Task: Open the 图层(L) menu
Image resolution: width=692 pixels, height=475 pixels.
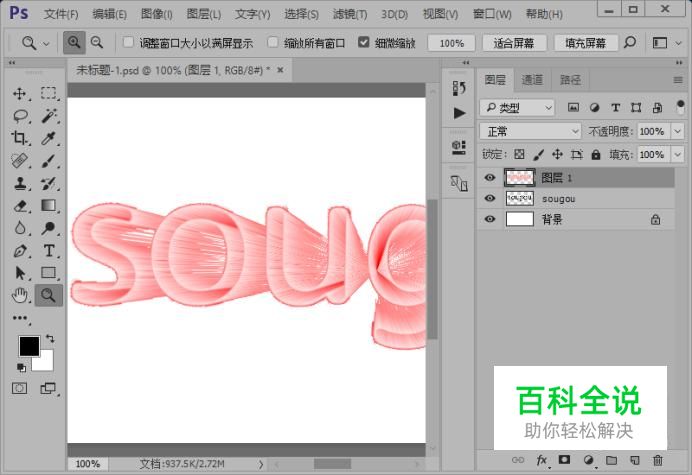Action: pos(203,14)
